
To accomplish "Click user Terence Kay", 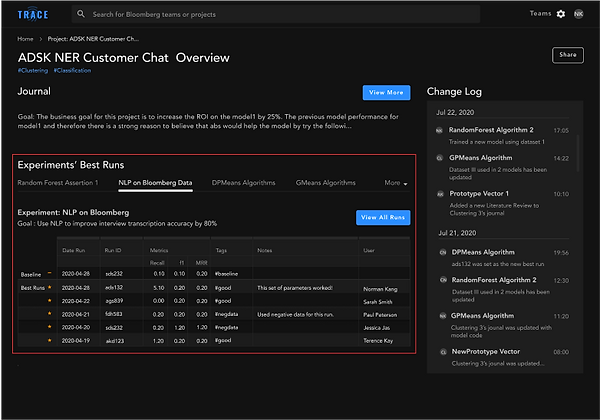I will click(x=378, y=340).
